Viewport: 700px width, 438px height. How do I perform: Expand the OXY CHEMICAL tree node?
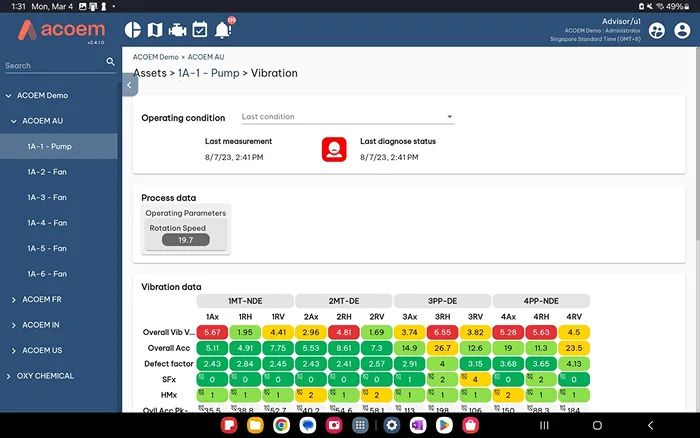click(x=8, y=376)
